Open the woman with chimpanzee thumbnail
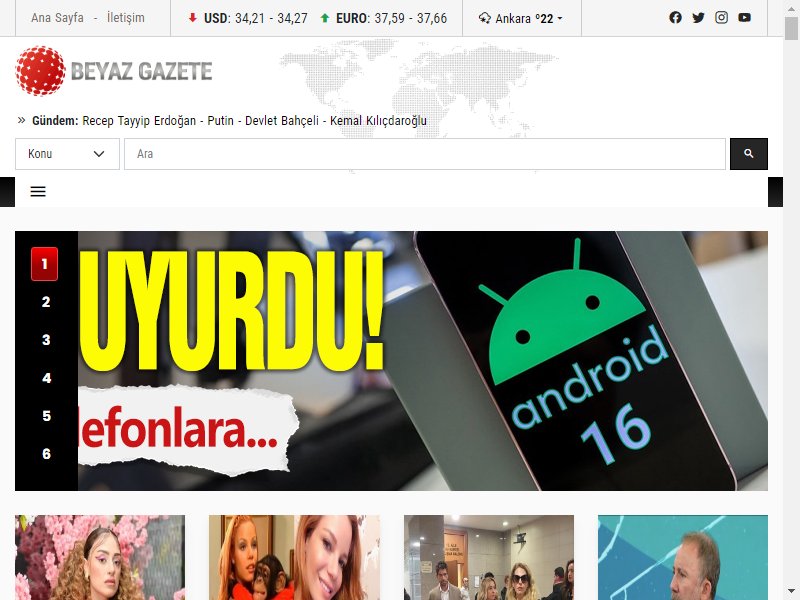800x600 pixels. tap(294, 557)
